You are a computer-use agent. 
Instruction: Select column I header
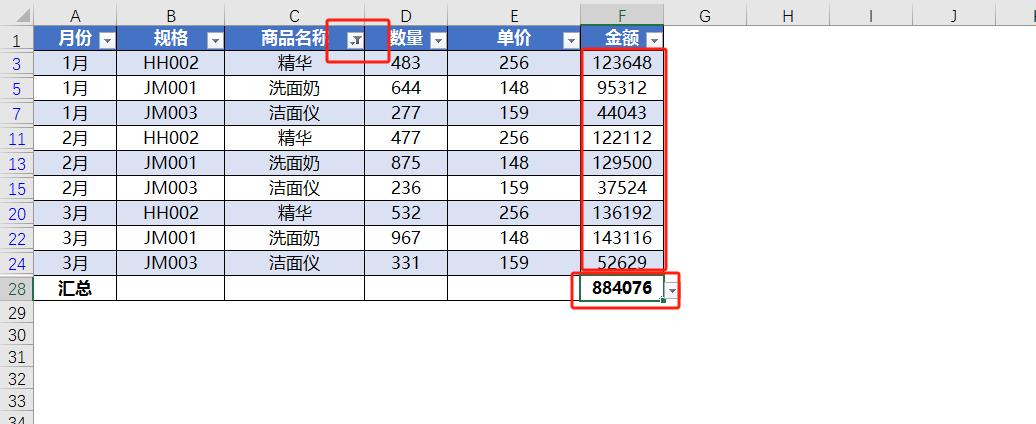click(x=871, y=16)
